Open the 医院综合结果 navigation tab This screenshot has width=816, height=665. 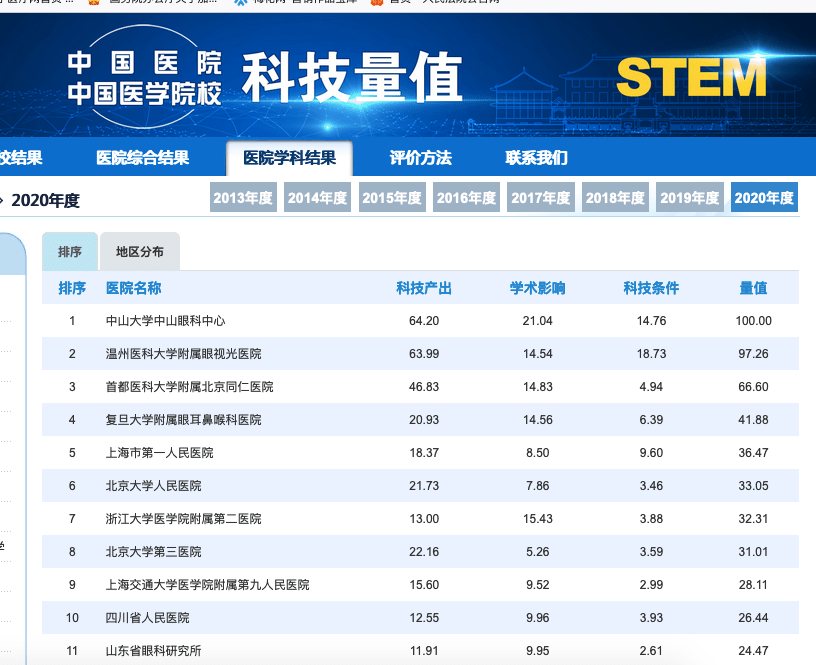(143, 158)
